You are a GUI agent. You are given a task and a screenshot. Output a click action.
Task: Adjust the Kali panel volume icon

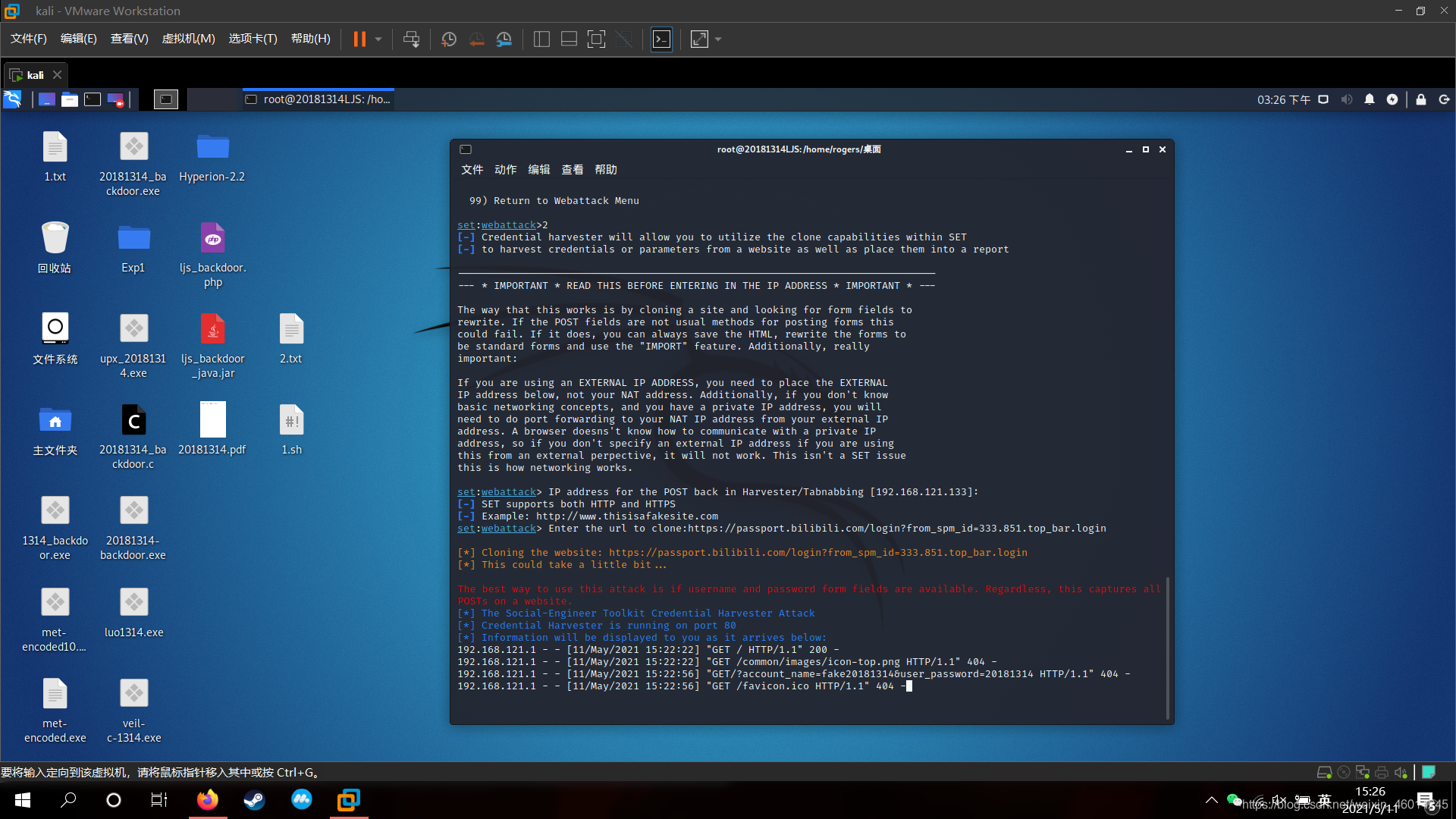1347,99
